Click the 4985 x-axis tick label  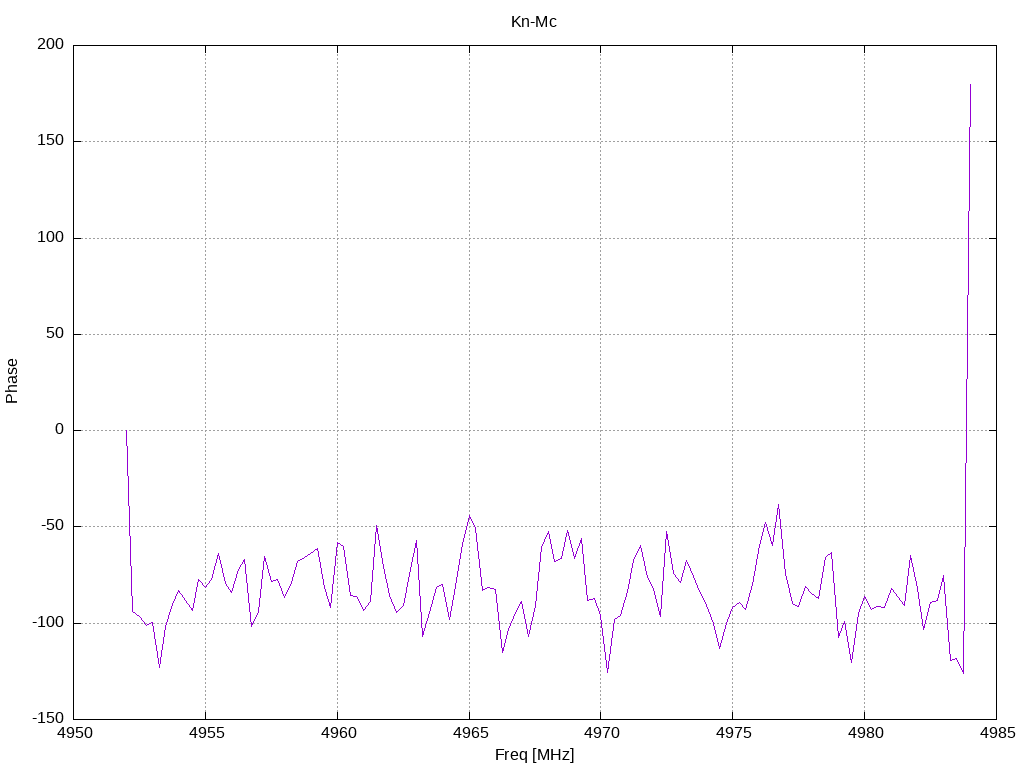coord(997,733)
